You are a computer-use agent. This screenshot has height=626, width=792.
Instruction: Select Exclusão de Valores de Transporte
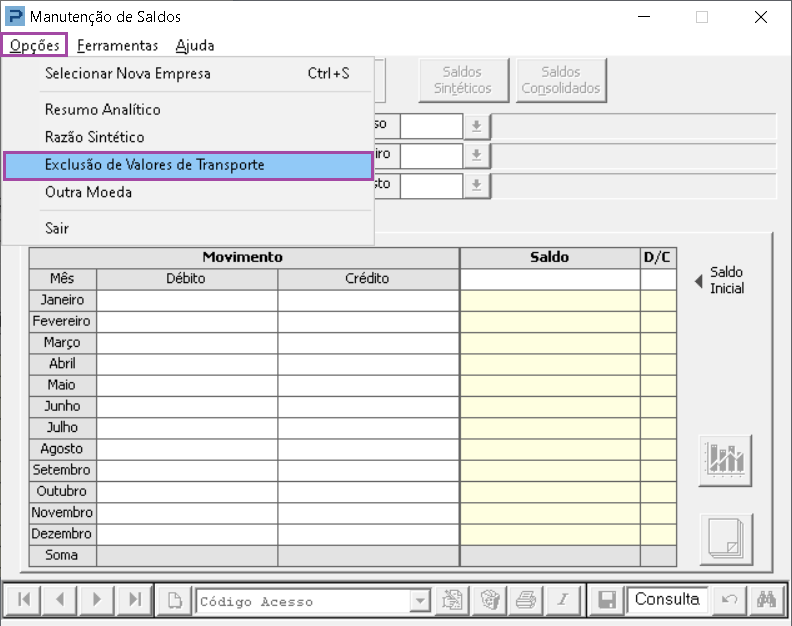click(x=188, y=165)
